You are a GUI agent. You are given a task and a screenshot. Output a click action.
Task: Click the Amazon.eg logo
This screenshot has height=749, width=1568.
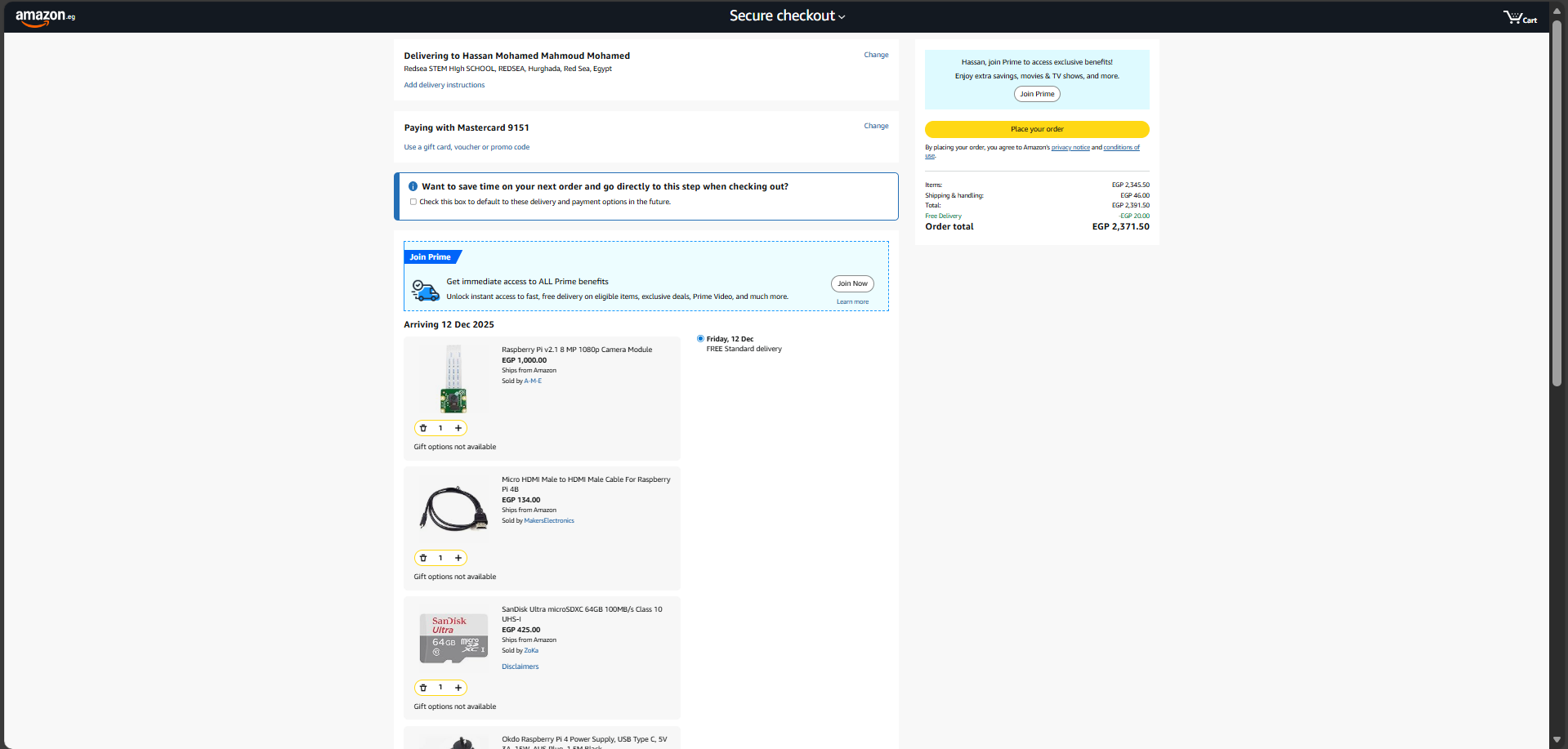pyautogui.click(x=45, y=16)
